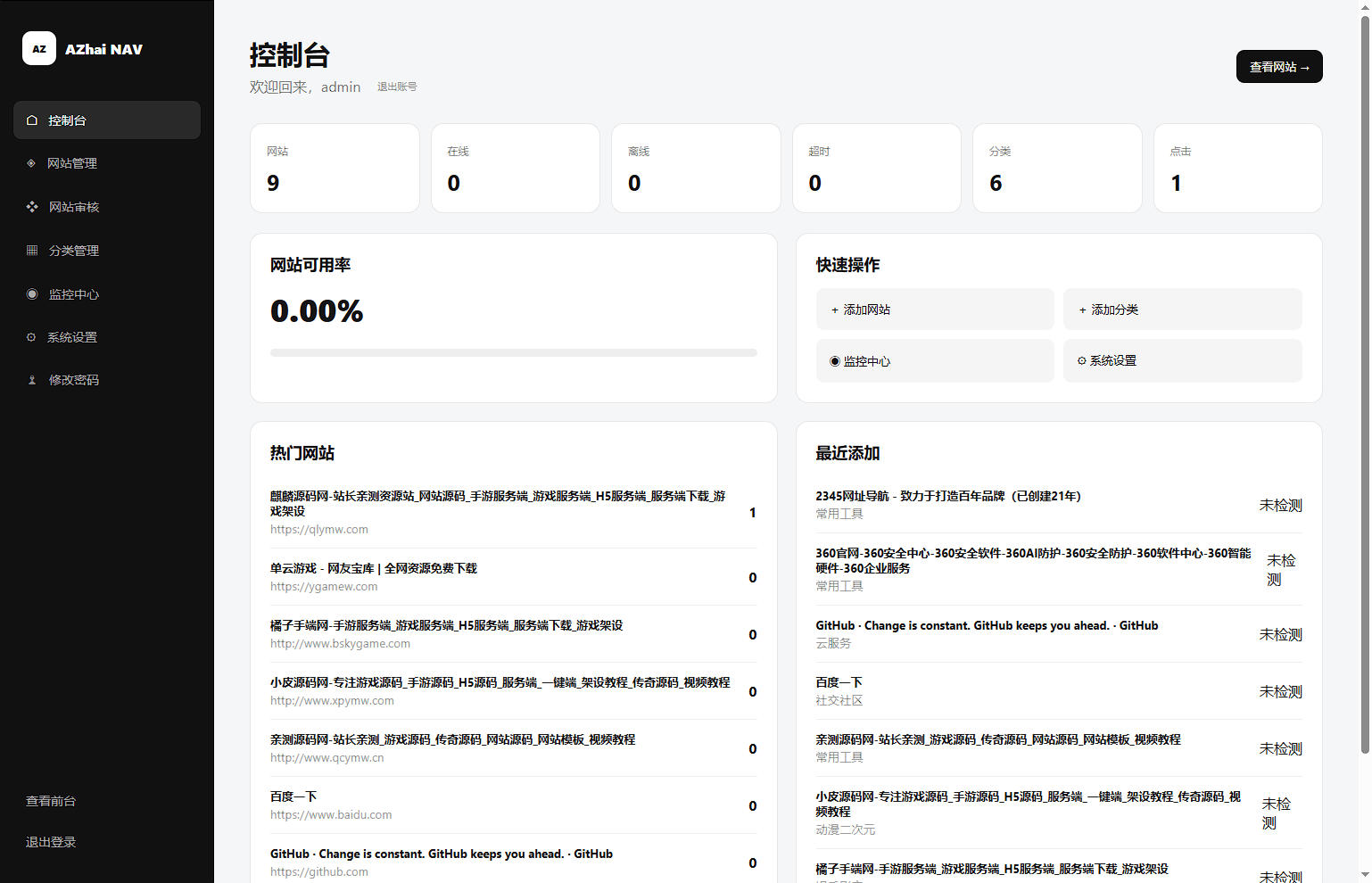Open 控制台 via its home icon
This screenshot has width=1372, height=883.
pyautogui.click(x=32, y=120)
